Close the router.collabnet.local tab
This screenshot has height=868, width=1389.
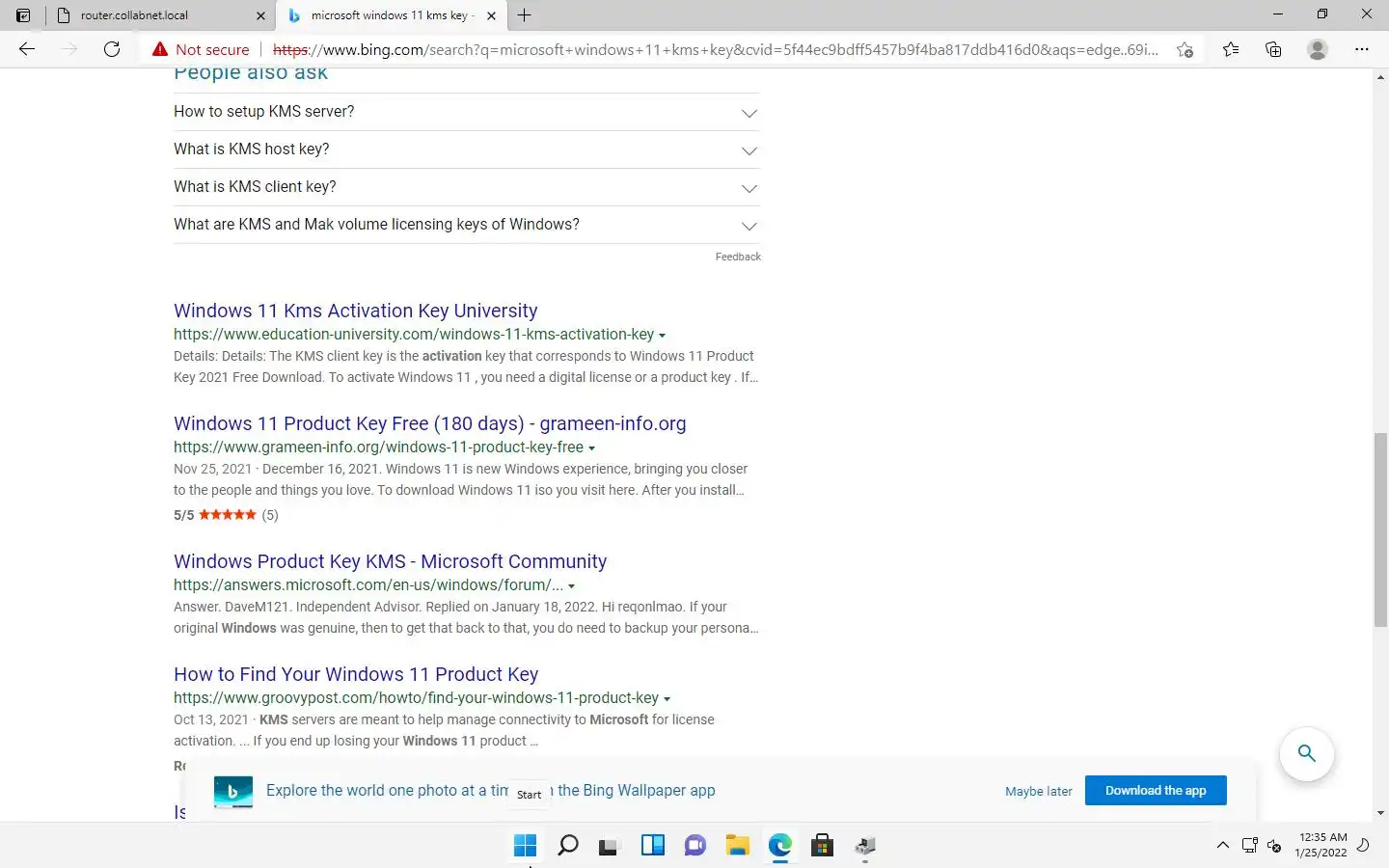coord(260,15)
